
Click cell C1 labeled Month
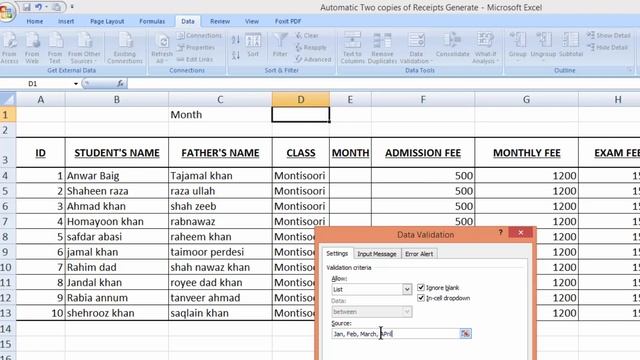(220, 115)
